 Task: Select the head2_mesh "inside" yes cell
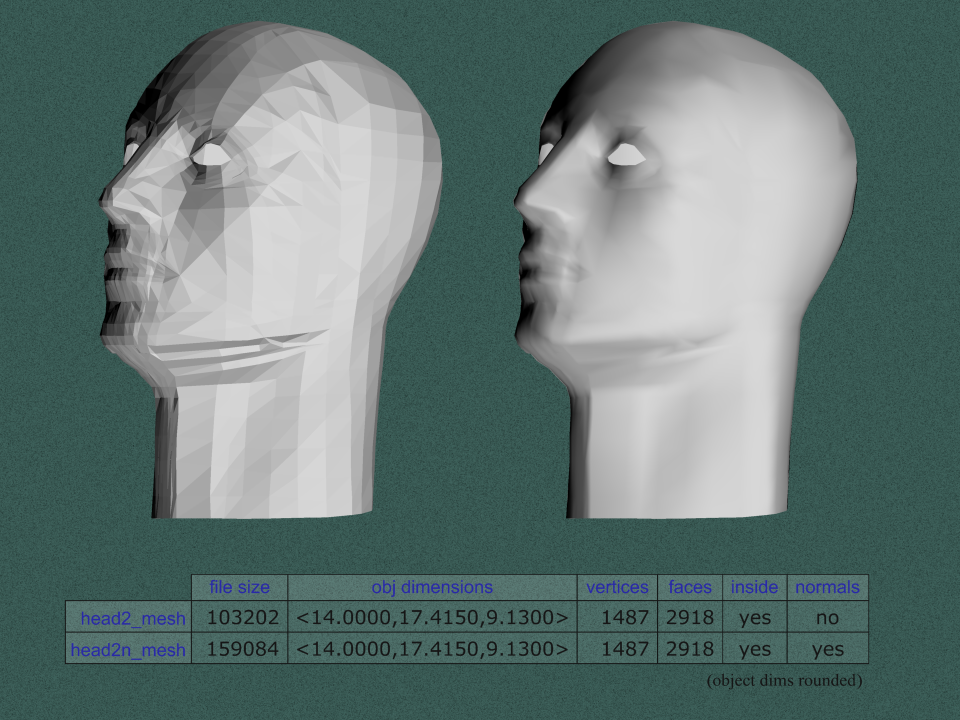(x=754, y=618)
